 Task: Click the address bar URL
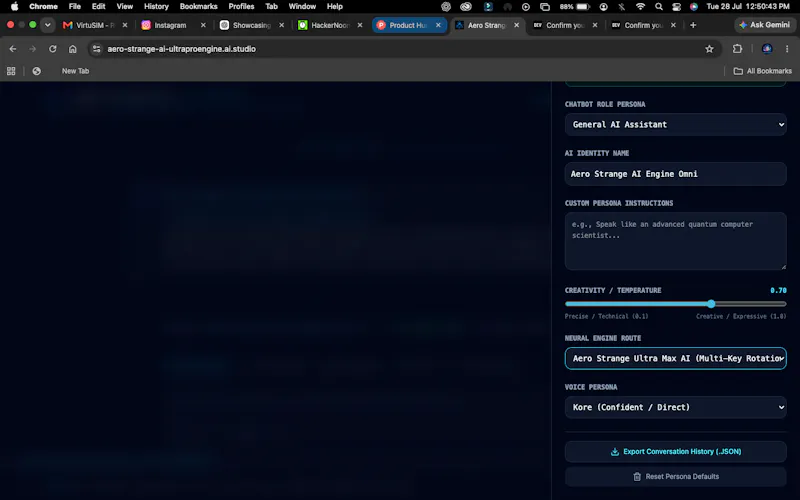point(182,49)
